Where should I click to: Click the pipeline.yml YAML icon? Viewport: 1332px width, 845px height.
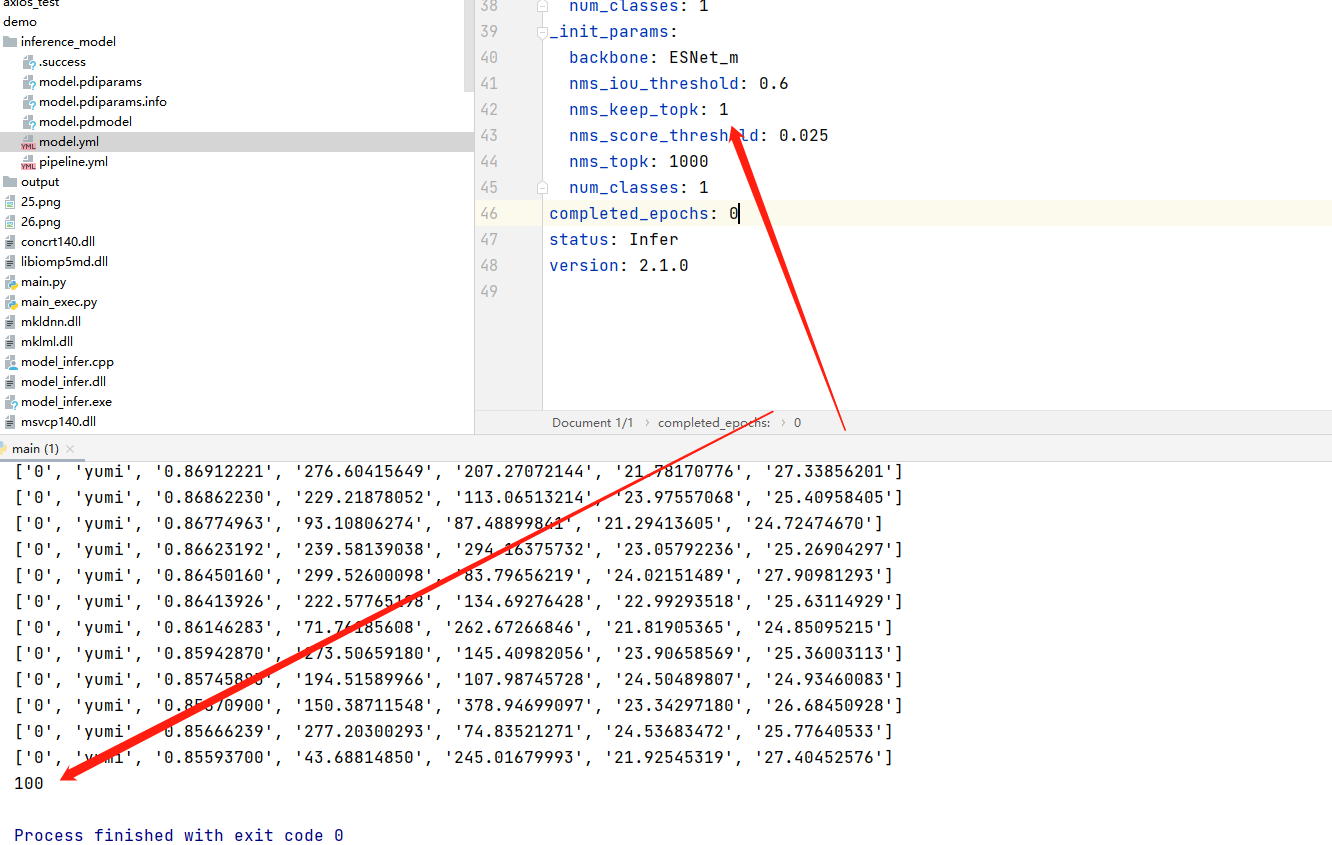coord(28,162)
